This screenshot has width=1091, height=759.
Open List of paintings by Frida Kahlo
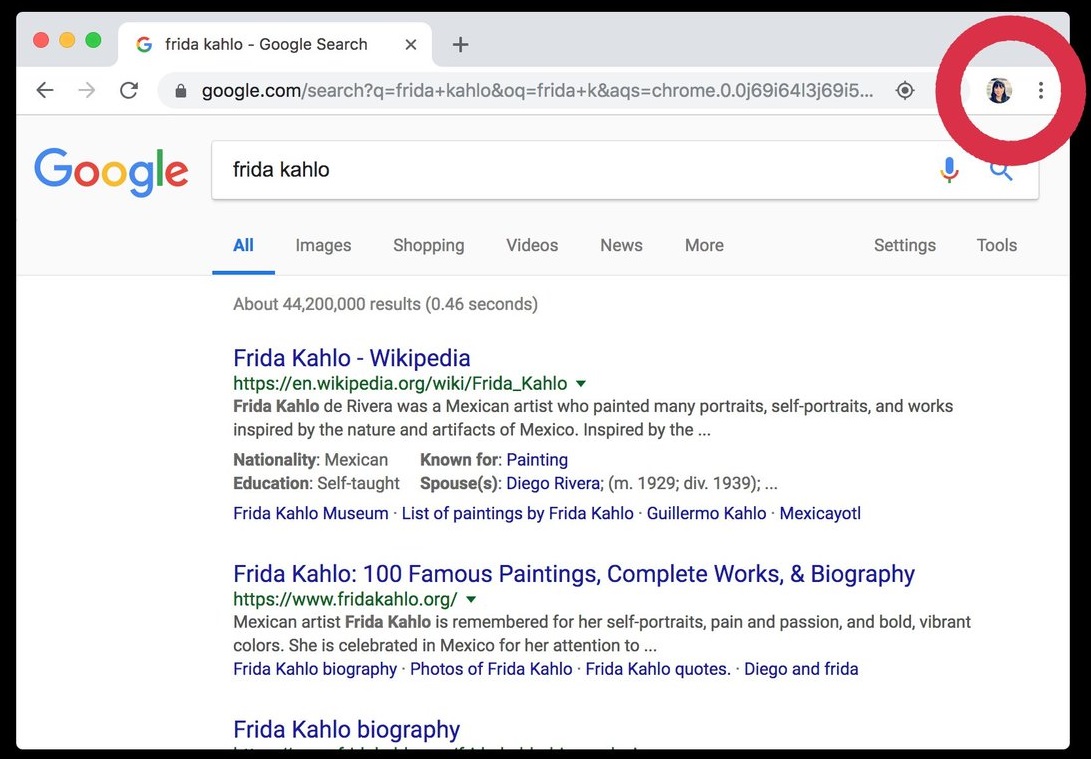click(518, 513)
